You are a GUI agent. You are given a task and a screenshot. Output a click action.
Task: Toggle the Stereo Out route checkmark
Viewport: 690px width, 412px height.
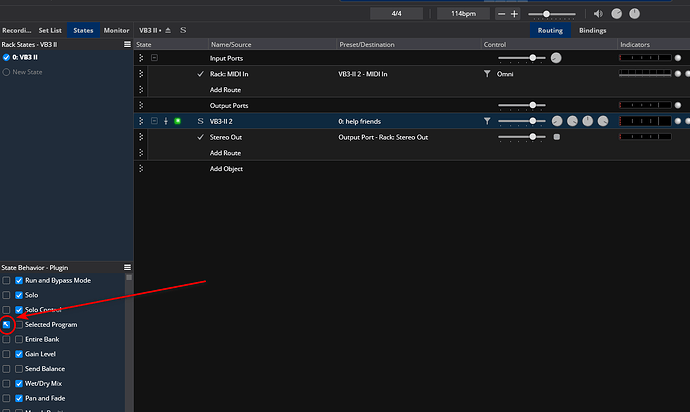coord(200,137)
